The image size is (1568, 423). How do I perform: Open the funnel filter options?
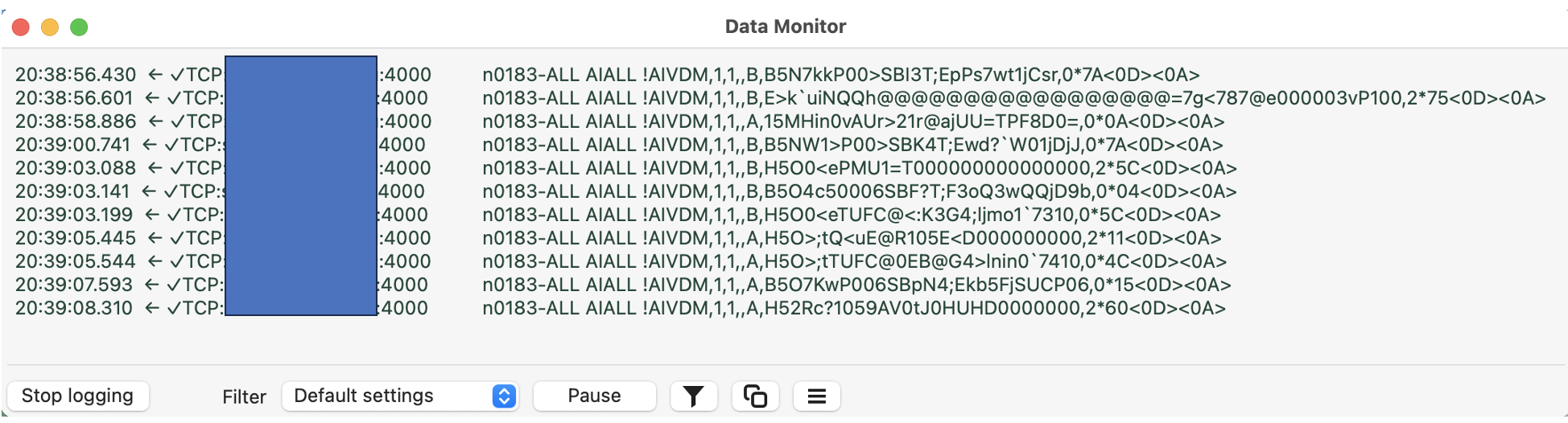tap(693, 396)
